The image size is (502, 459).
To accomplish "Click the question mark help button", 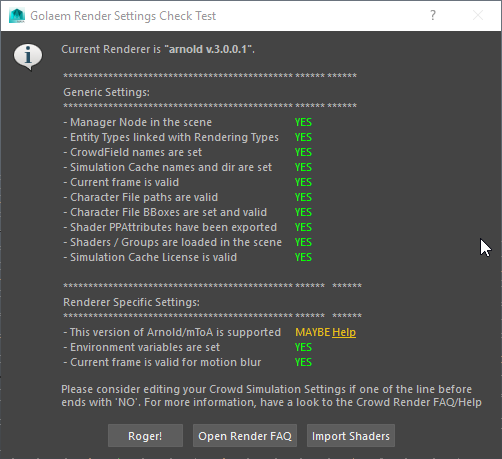I will (433, 15).
